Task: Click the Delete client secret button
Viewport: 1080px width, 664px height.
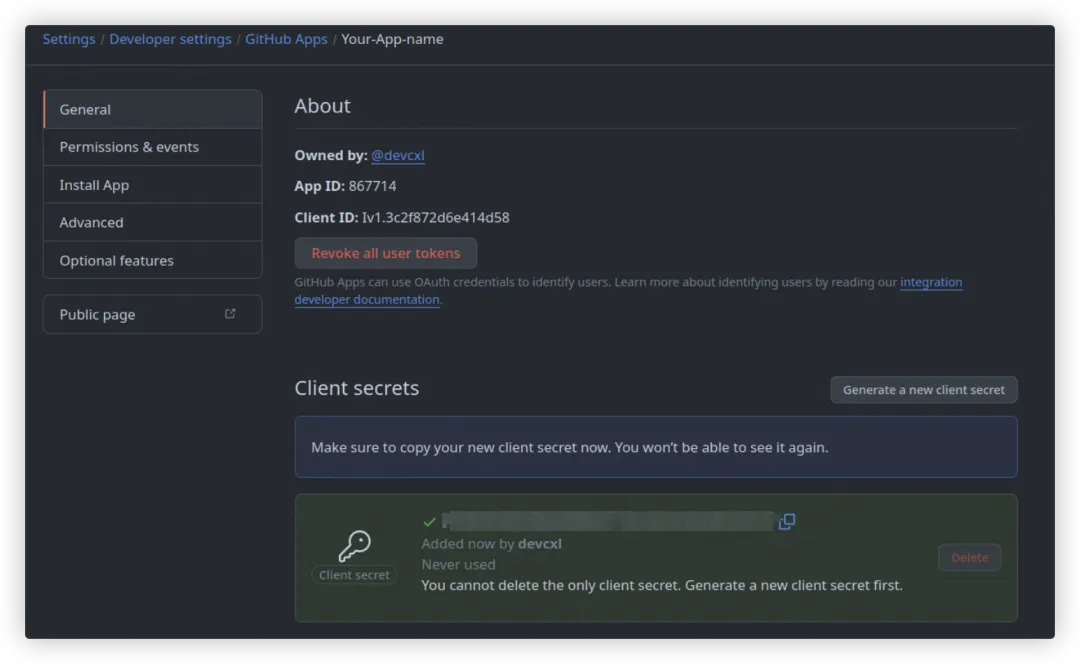Action: (969, 557)
